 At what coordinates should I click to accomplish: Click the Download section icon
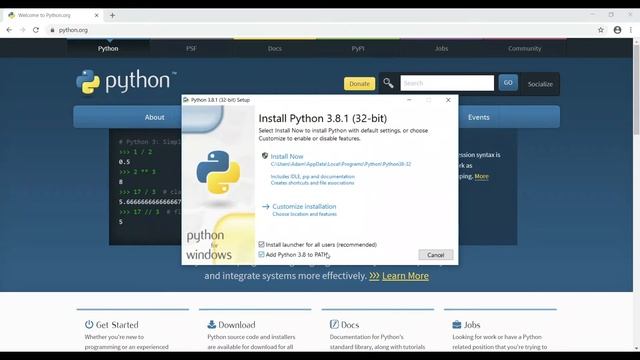pos(211,324)
